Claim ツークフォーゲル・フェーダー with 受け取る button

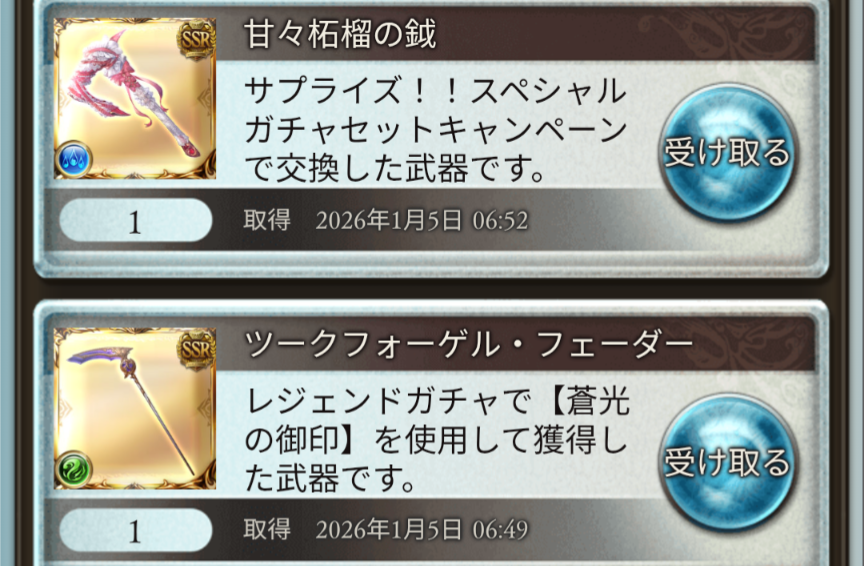click(x=727, y=462)
